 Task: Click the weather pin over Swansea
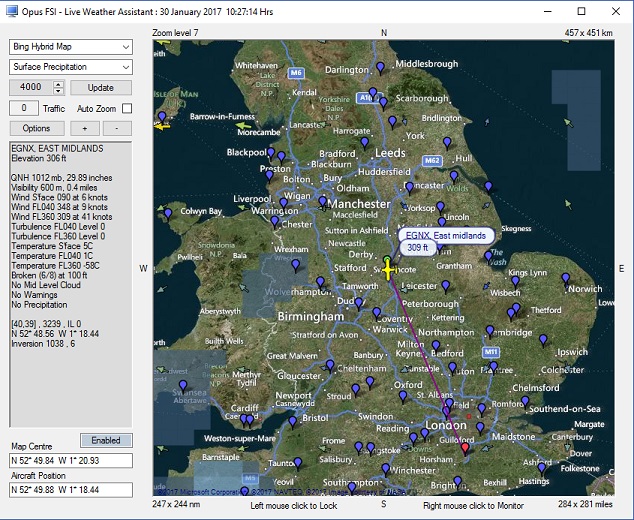pyautogui.click(x=183, y=385)
